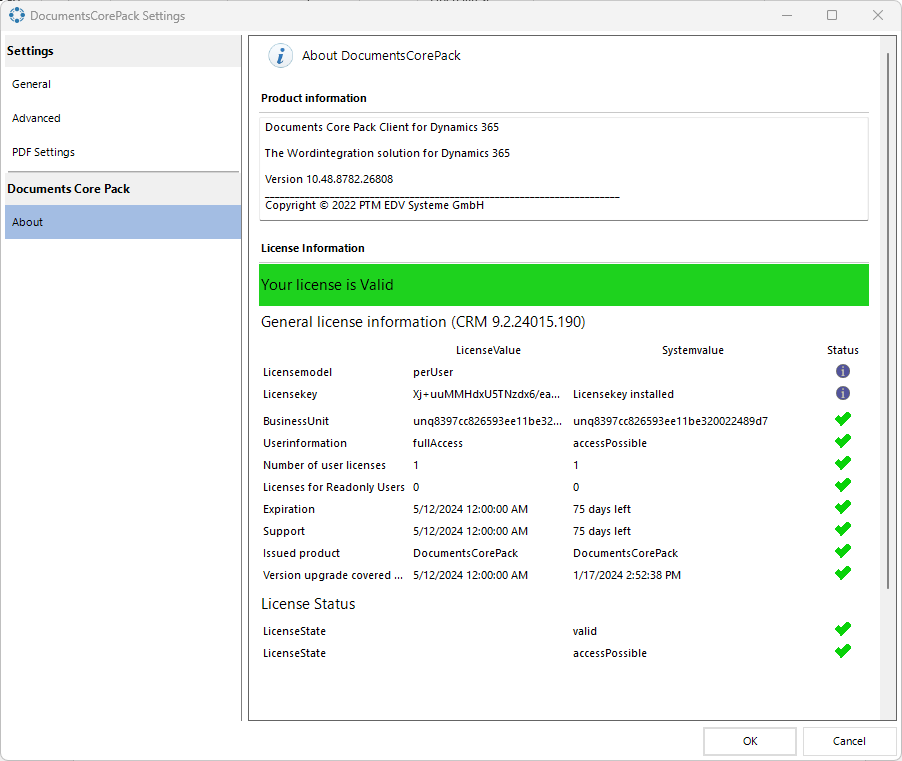The width and height of the screenshot is (902, 761).
Task: Select the 'Version 10.48.8782.26808' text
Action: point(328,179)
